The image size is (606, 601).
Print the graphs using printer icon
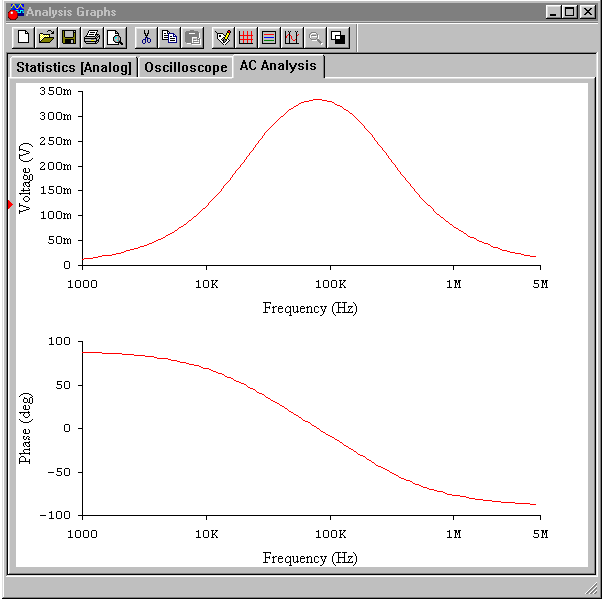point(92,37)
